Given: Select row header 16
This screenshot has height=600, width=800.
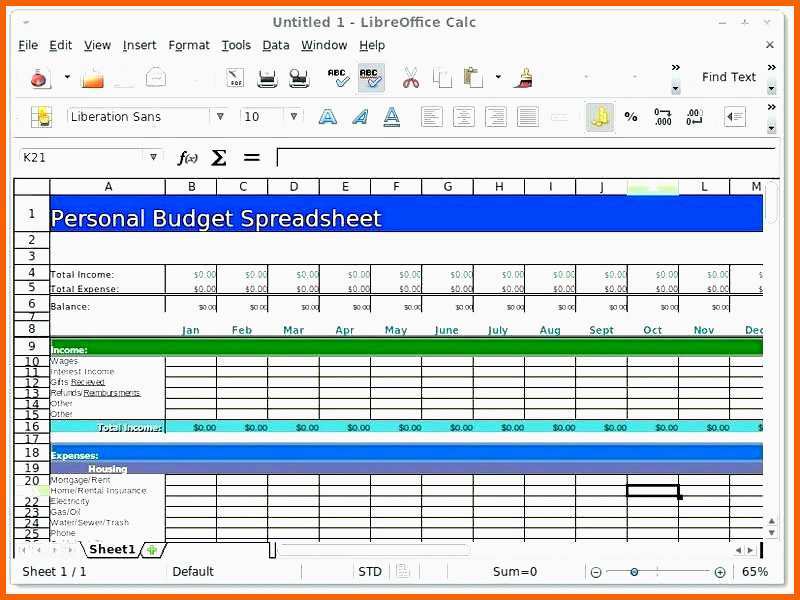Looking at the screenshot, I should click(32, 427).
